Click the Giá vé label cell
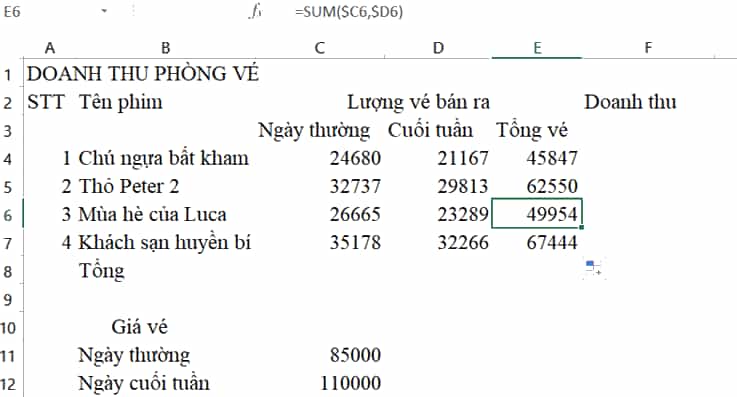Screen dimensions: 737x397 tap(140, 327)
